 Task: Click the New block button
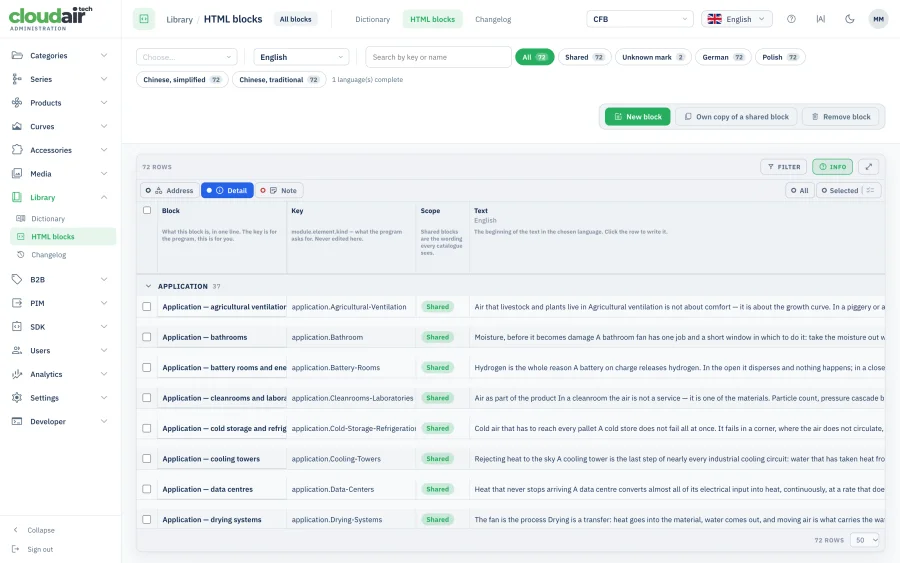pyautogui.click(x=637, y=117)
